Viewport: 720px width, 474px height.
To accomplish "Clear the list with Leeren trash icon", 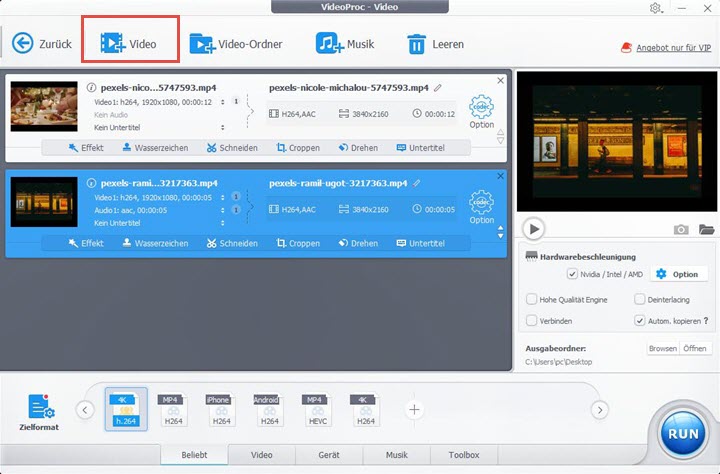I will [x=435, y=44].
